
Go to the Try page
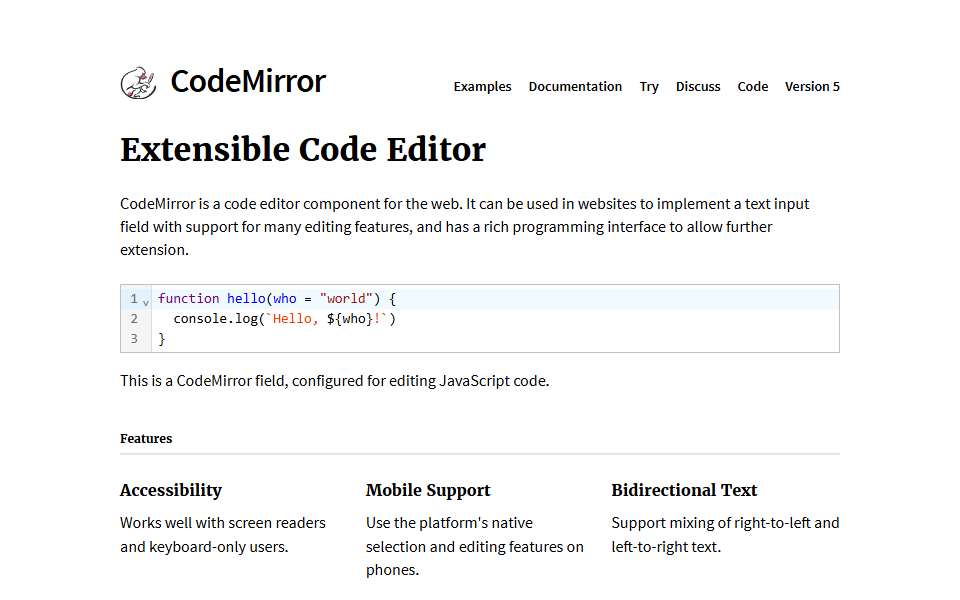pyautogui.click(x=649, y=86)
